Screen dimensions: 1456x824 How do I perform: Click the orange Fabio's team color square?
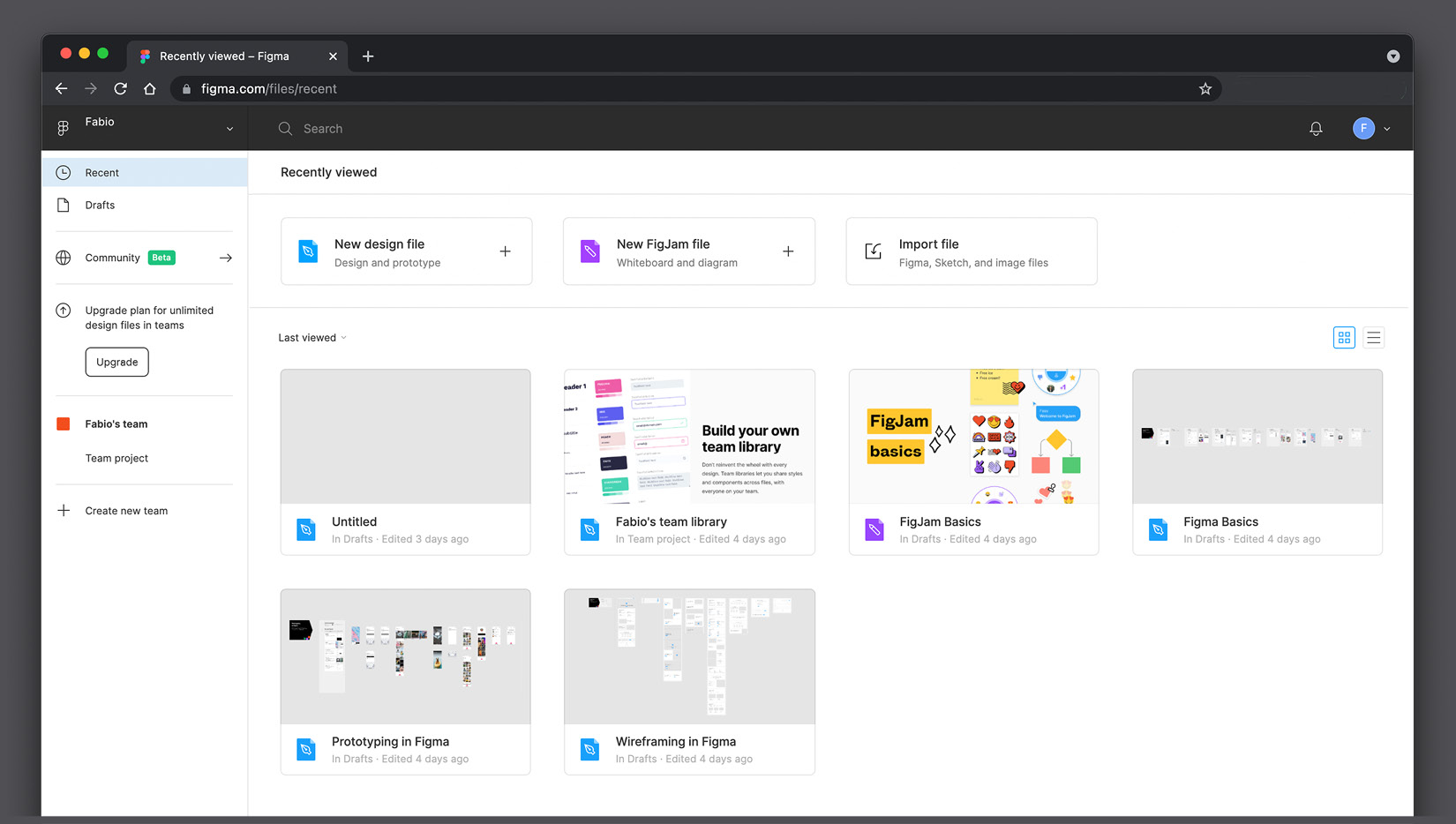point(64,424)
